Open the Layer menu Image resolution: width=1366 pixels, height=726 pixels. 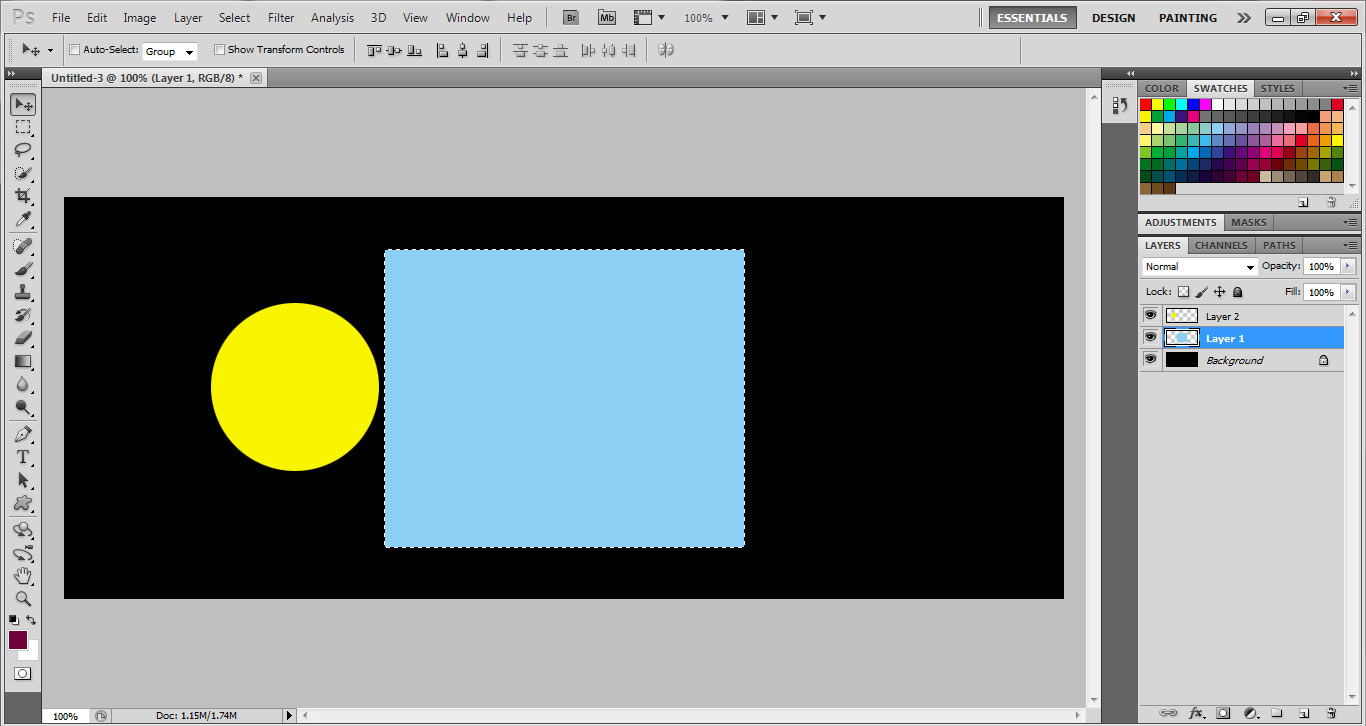click(x=188, y=18)
